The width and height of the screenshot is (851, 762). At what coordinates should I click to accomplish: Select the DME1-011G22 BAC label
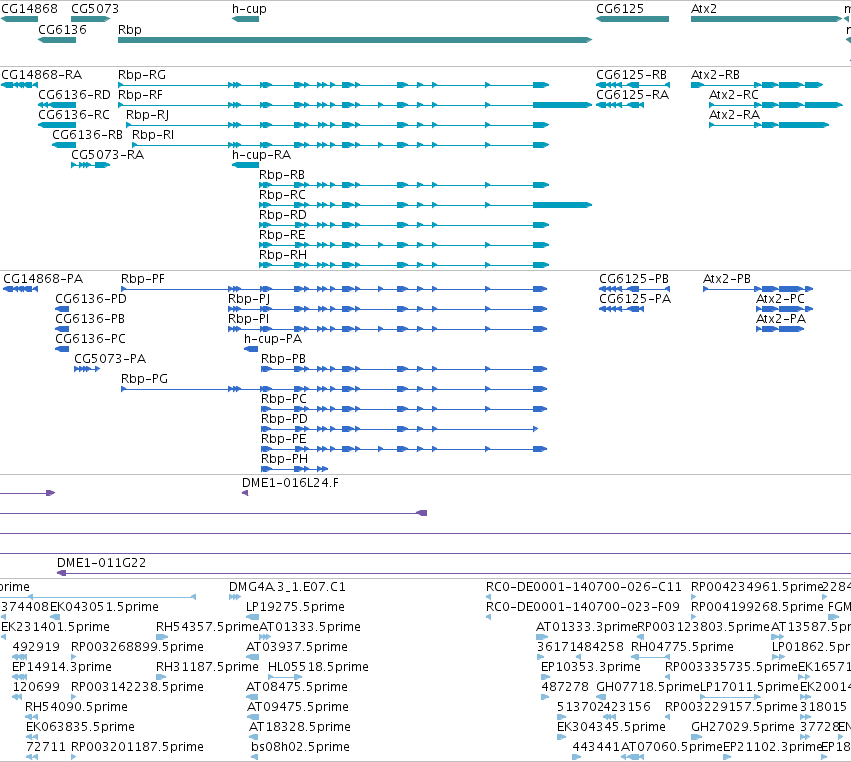[x=101, y=562]
